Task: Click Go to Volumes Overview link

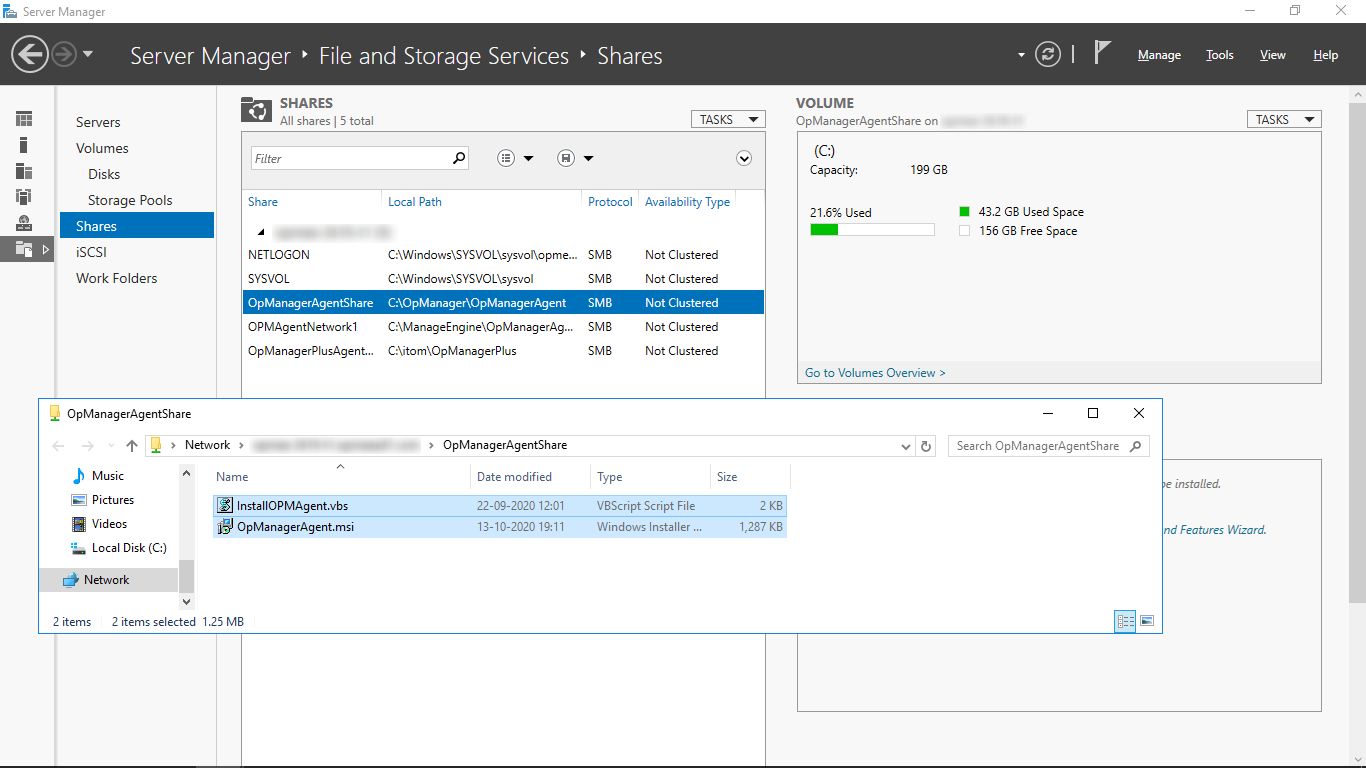Action: [875, 373]
